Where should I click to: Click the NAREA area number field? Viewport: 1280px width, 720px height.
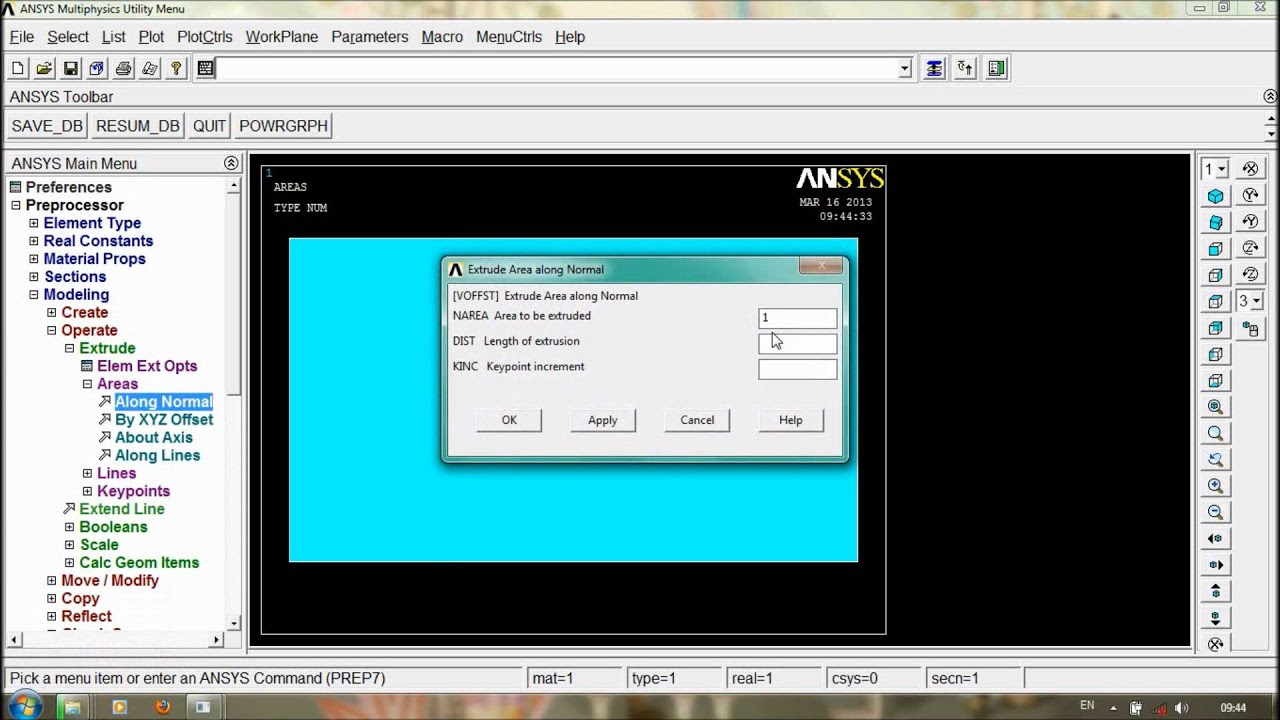click(797, 318)
